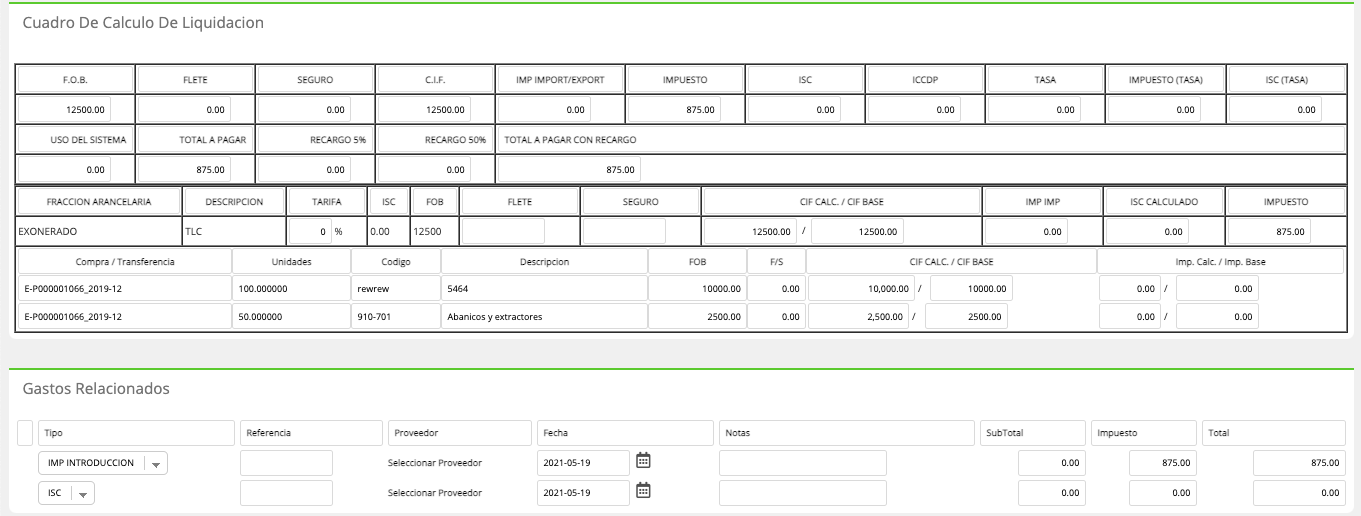Viewport: 1361px width, 516px height.
Task: Expand the ISC type dropdown in Gastos
Action: click(66, 493)
